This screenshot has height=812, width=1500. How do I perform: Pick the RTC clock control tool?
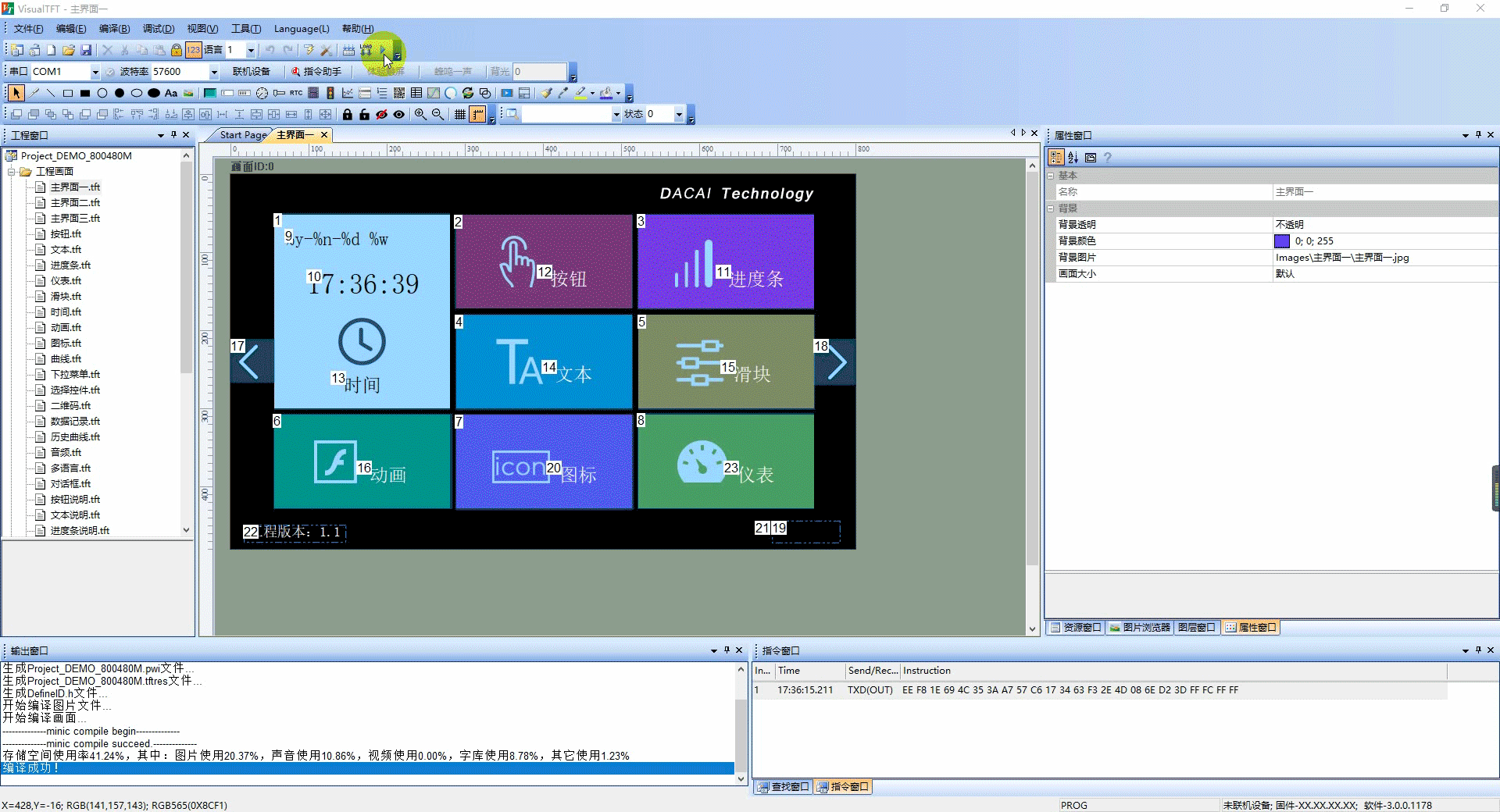296,93
